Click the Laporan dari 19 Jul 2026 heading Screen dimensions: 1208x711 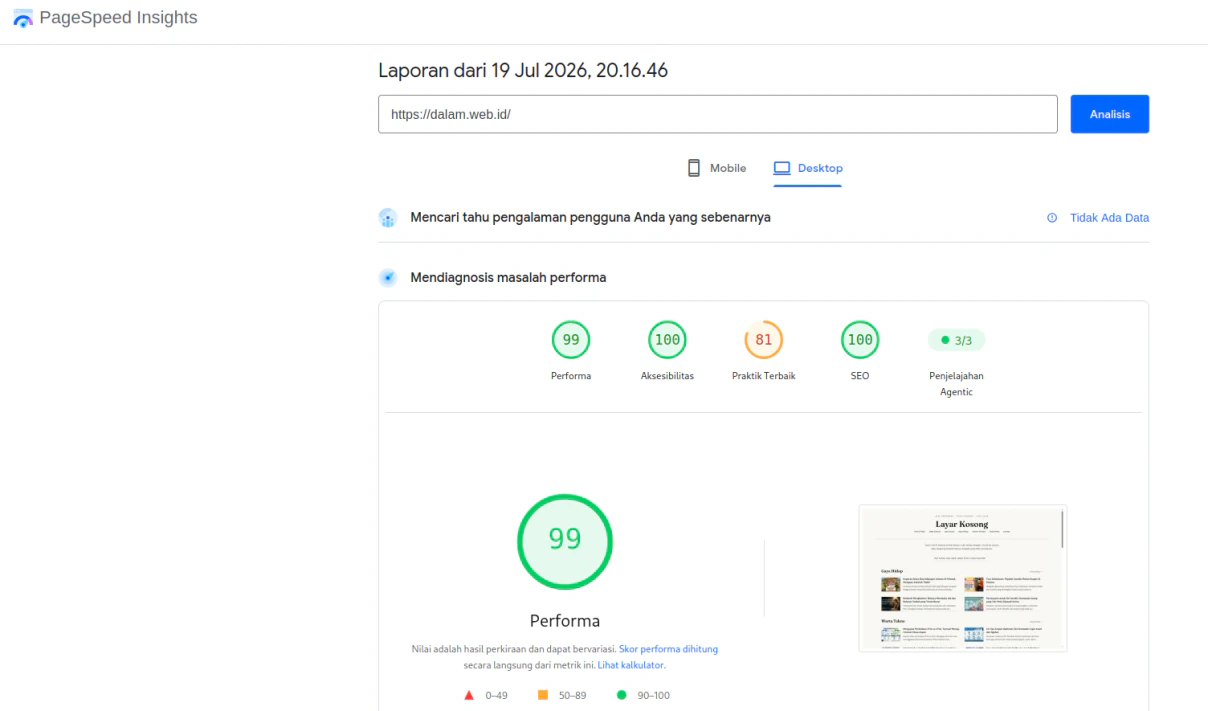coord(523,71)
